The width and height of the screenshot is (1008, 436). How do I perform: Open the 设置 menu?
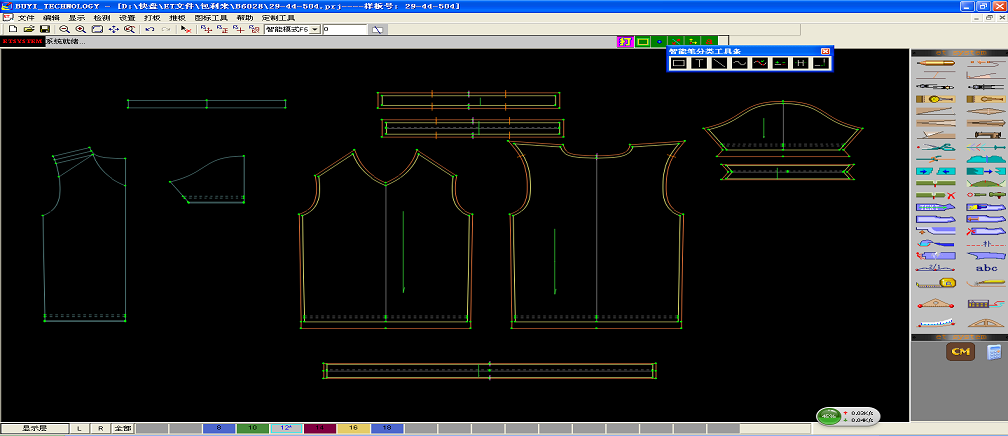[x=127, y=18]
